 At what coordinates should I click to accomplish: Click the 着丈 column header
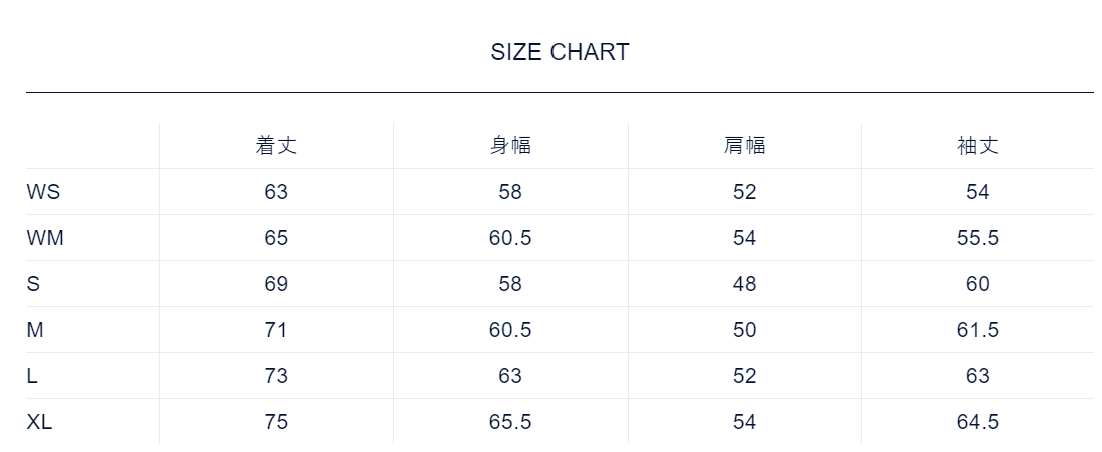276,146
